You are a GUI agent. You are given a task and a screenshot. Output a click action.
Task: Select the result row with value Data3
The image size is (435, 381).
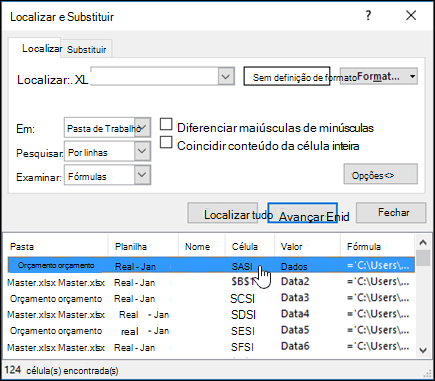coord(211,298)
